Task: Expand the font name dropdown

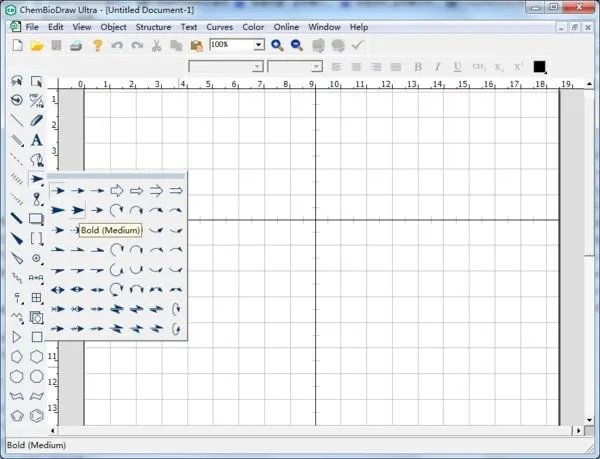Action: pyautogui.click(x=257, y=67)
